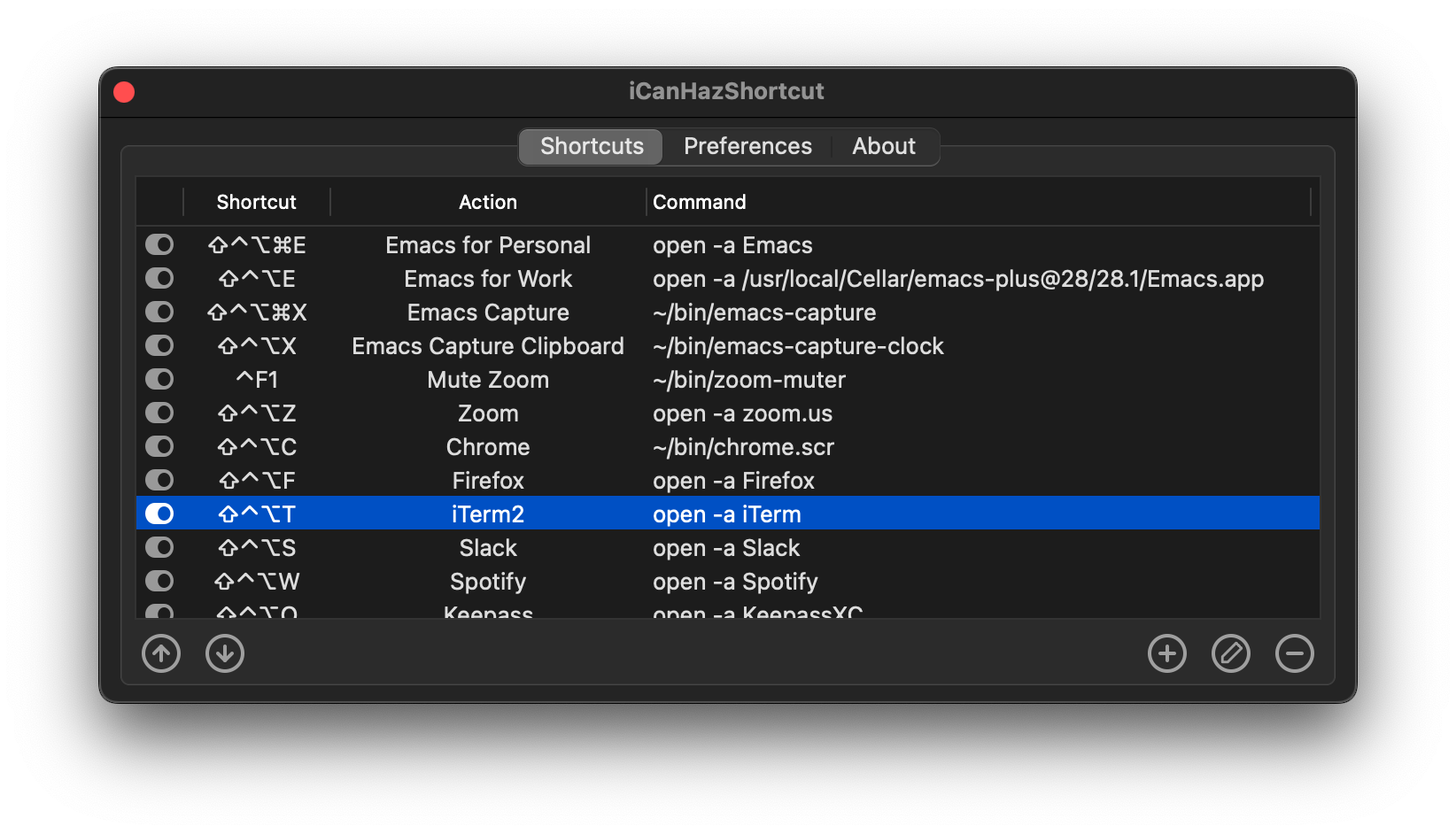Select the Shortcuts tab
Image resolution: width=1456 pixels, height=834 pixels.
click(x=590, y=146)
